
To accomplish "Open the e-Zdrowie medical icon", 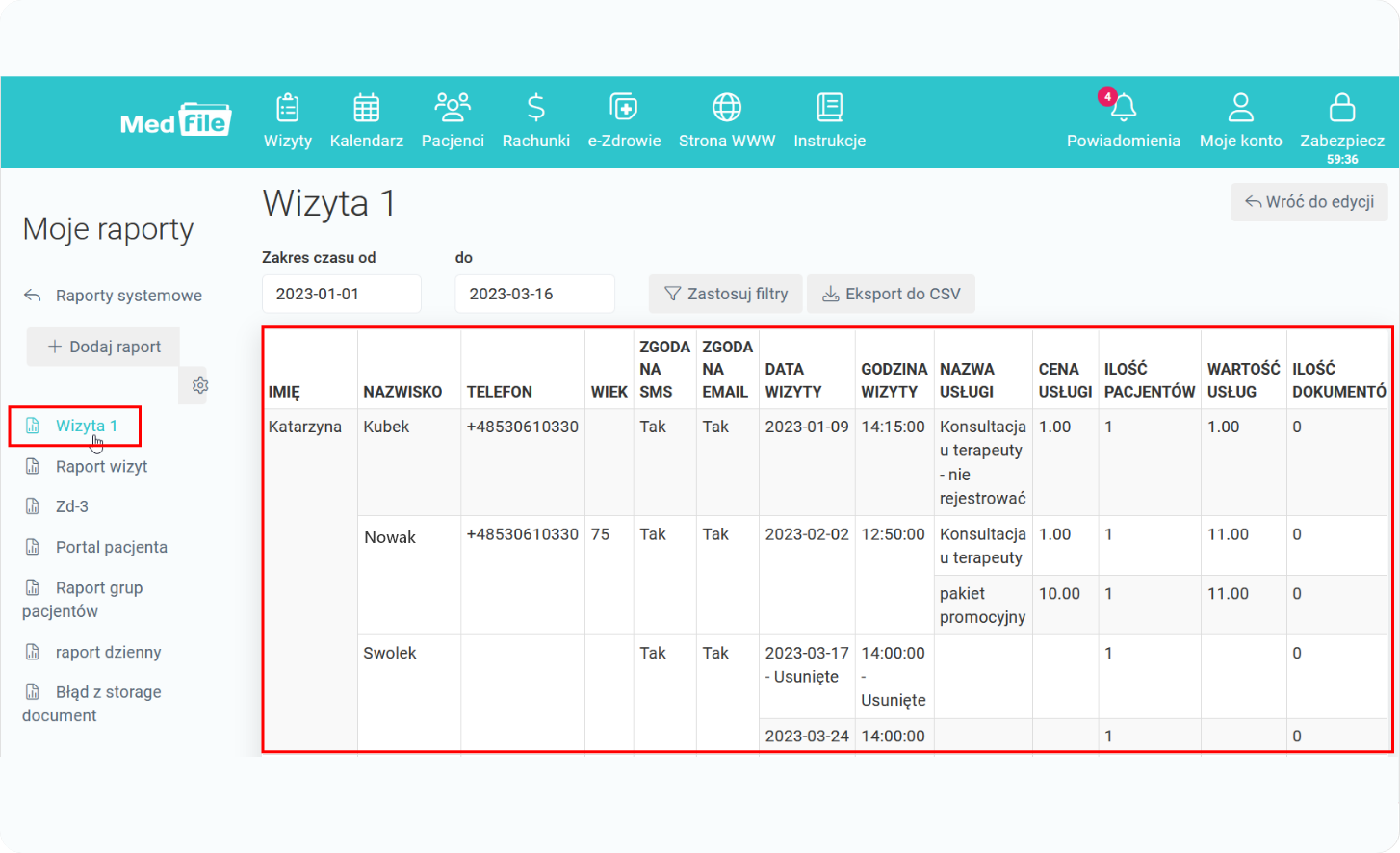I will [x=624, y=108].
